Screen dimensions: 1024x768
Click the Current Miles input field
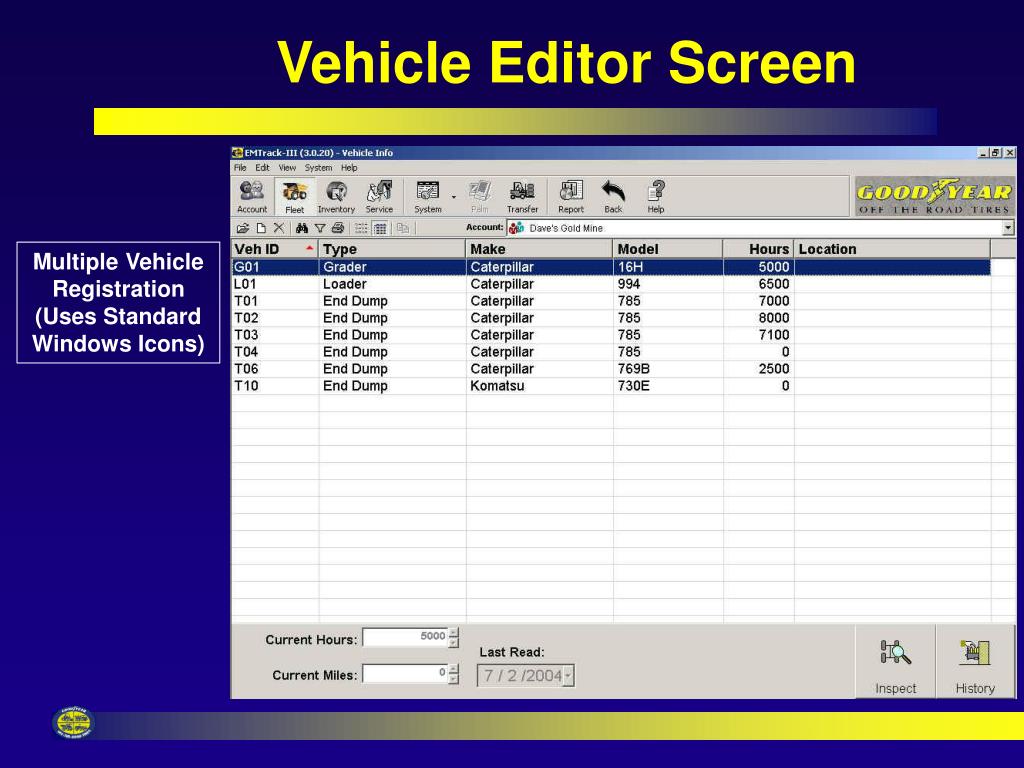406,673
